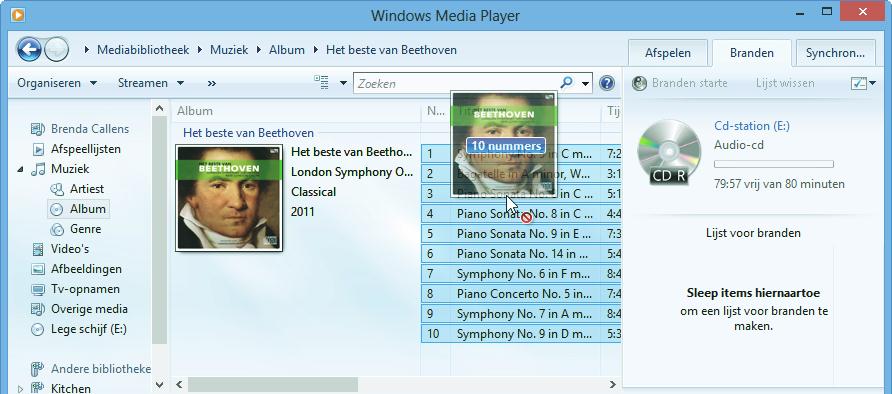This screenshot has height=394, width=892.
Task: Select track 9 Symphony No. 7
Action: click(x=521, y=314)
